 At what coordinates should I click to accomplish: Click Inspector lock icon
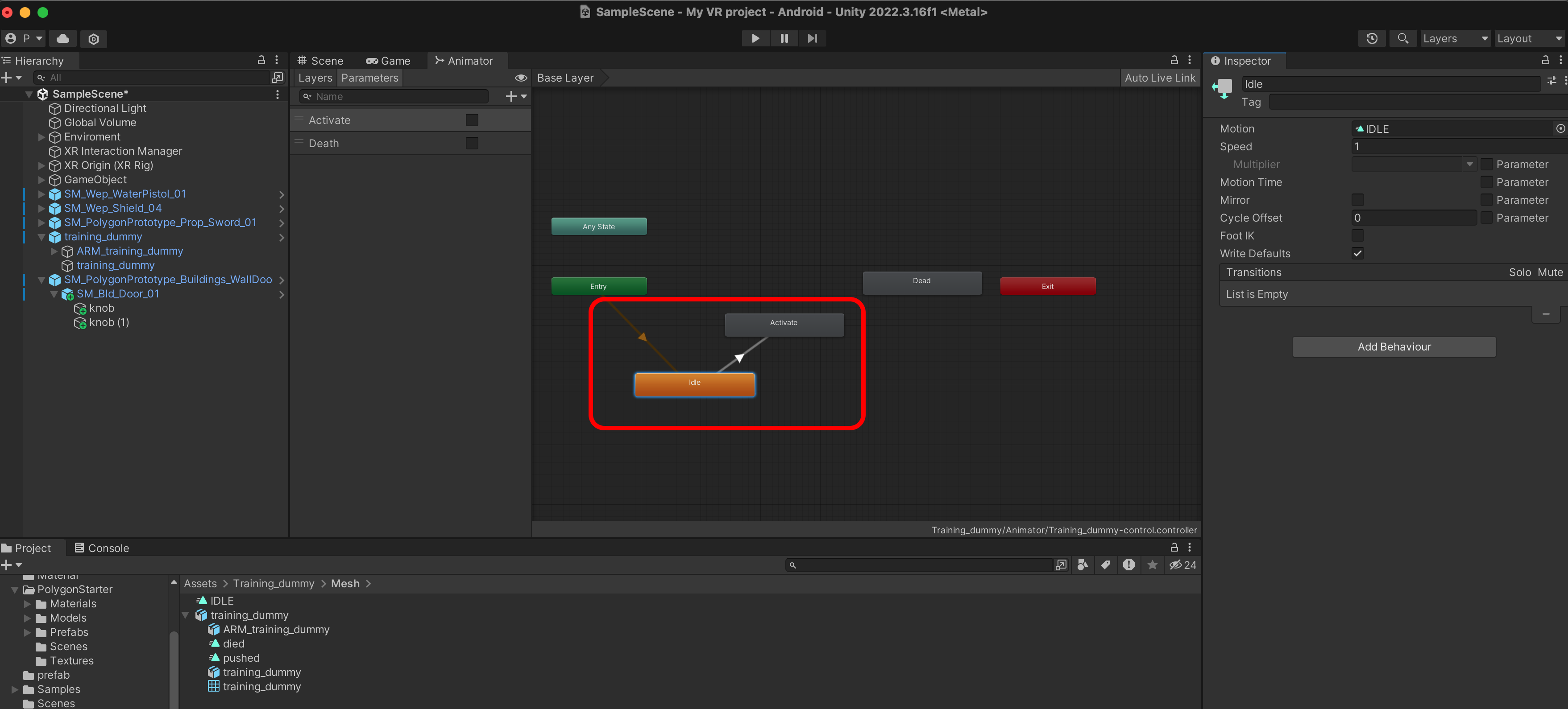point(1545,60)
